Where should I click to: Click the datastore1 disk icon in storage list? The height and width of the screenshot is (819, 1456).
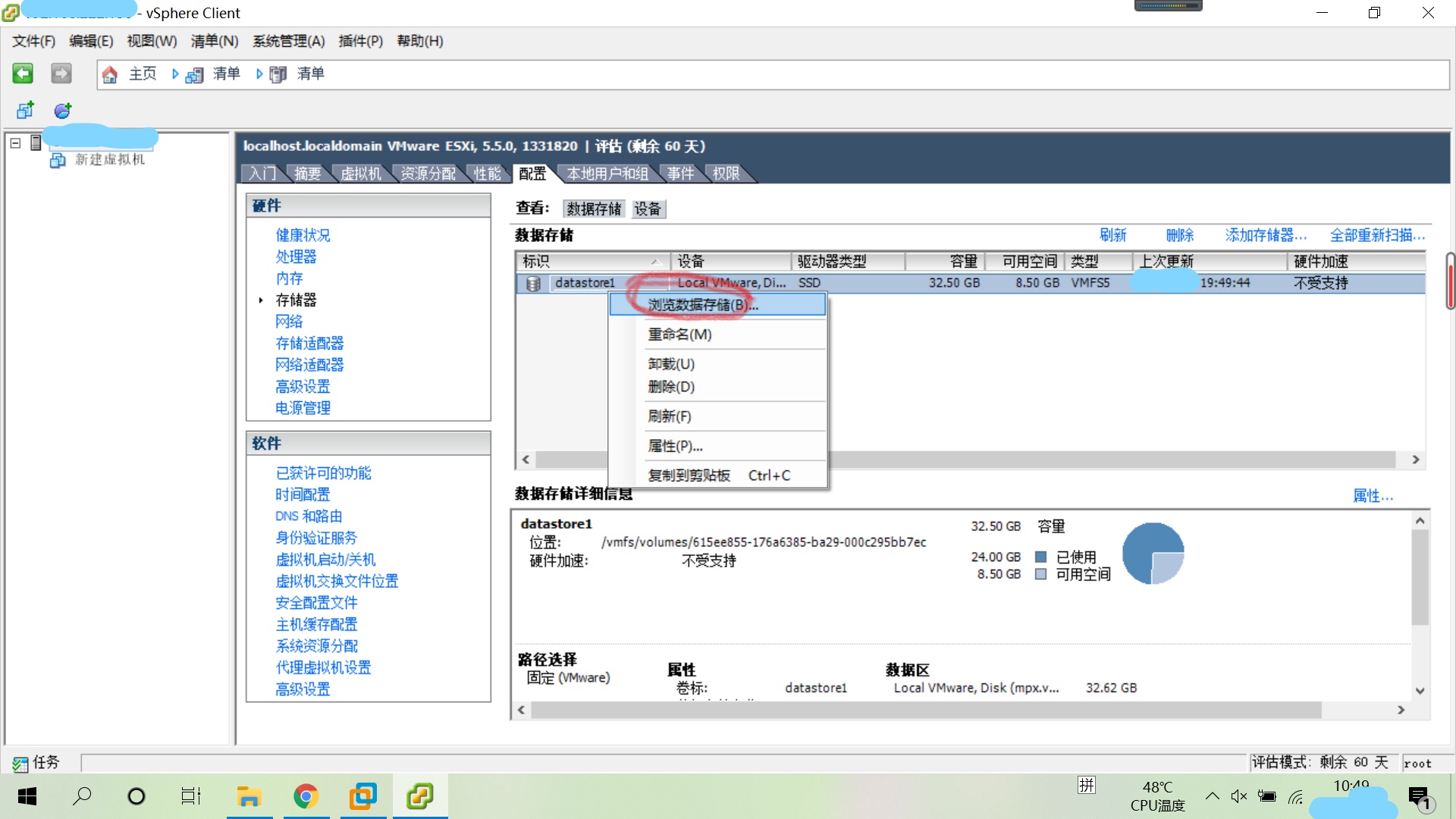click(x=534, y=283)
